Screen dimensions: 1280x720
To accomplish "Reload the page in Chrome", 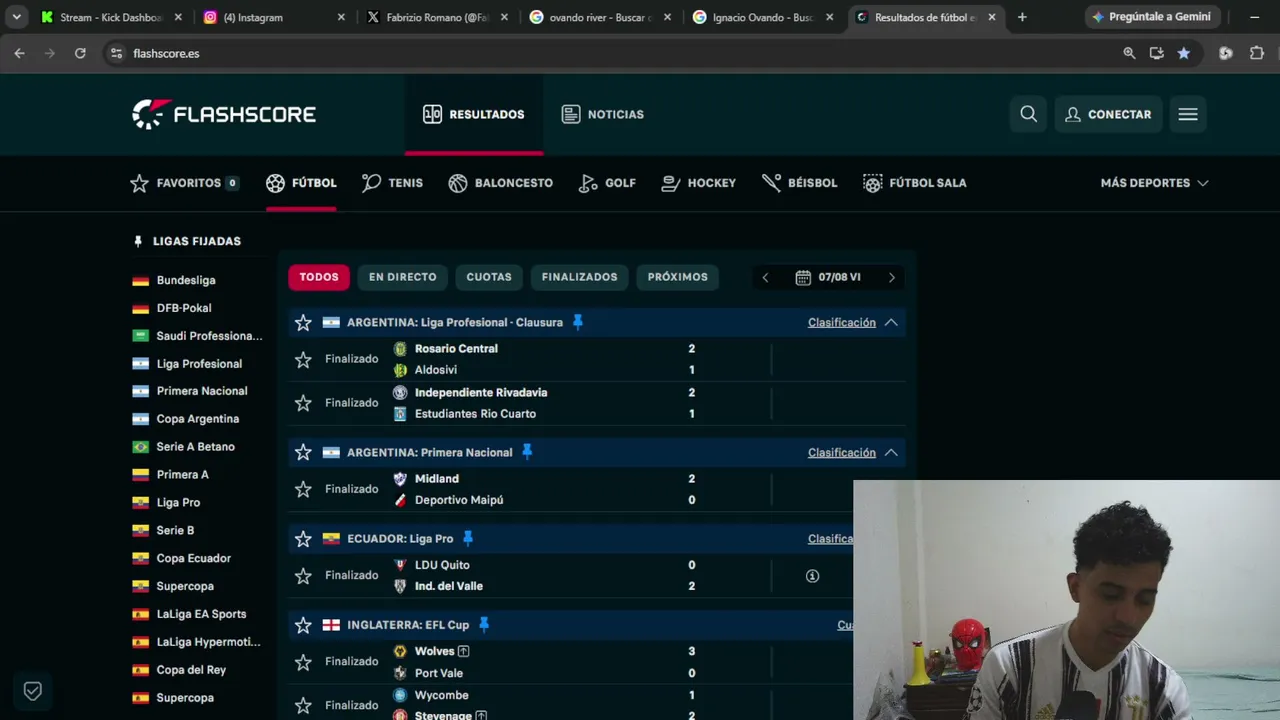I will pos(80,53).
